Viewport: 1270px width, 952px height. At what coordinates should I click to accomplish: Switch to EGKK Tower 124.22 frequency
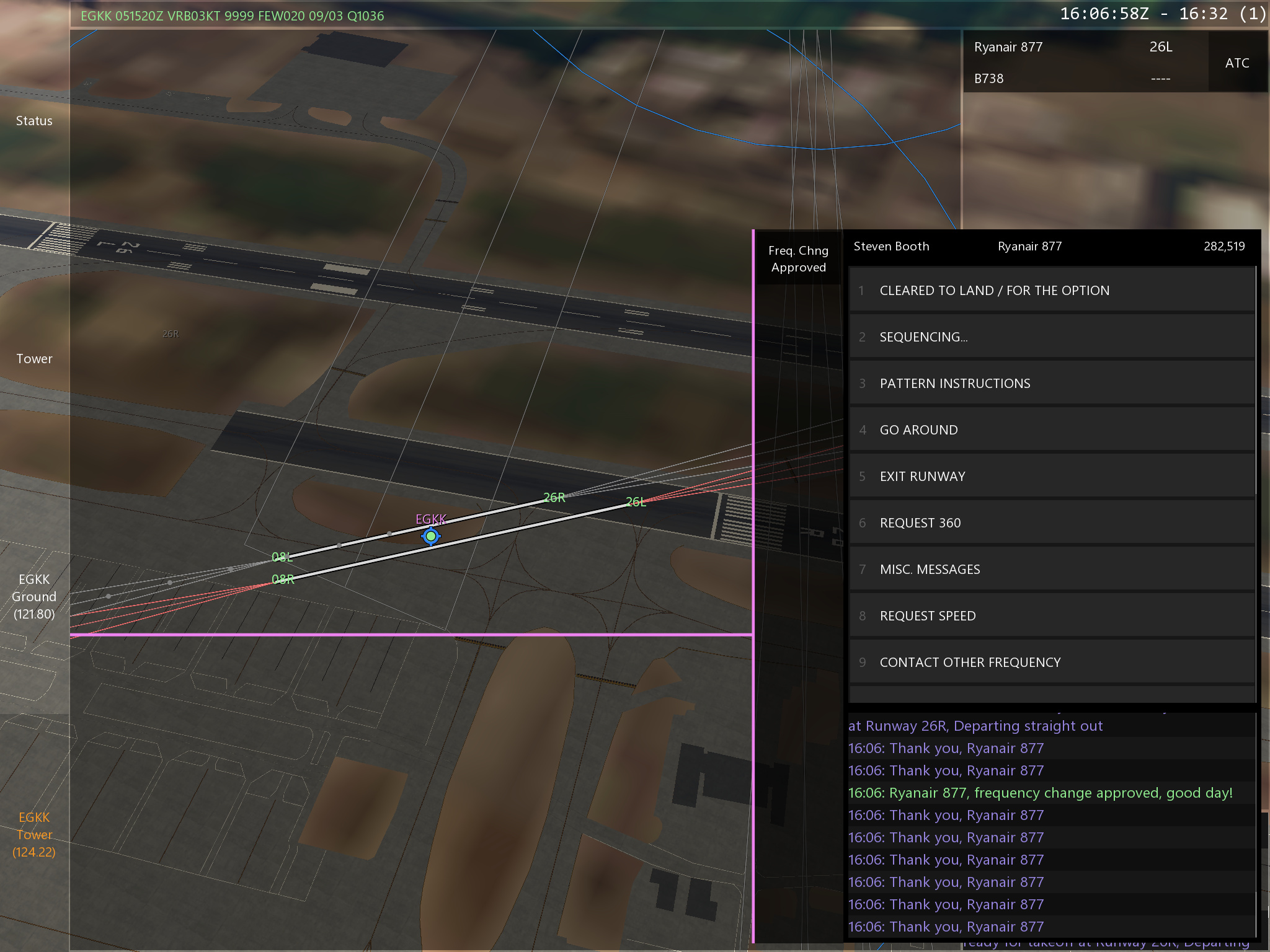coord(34,834)
